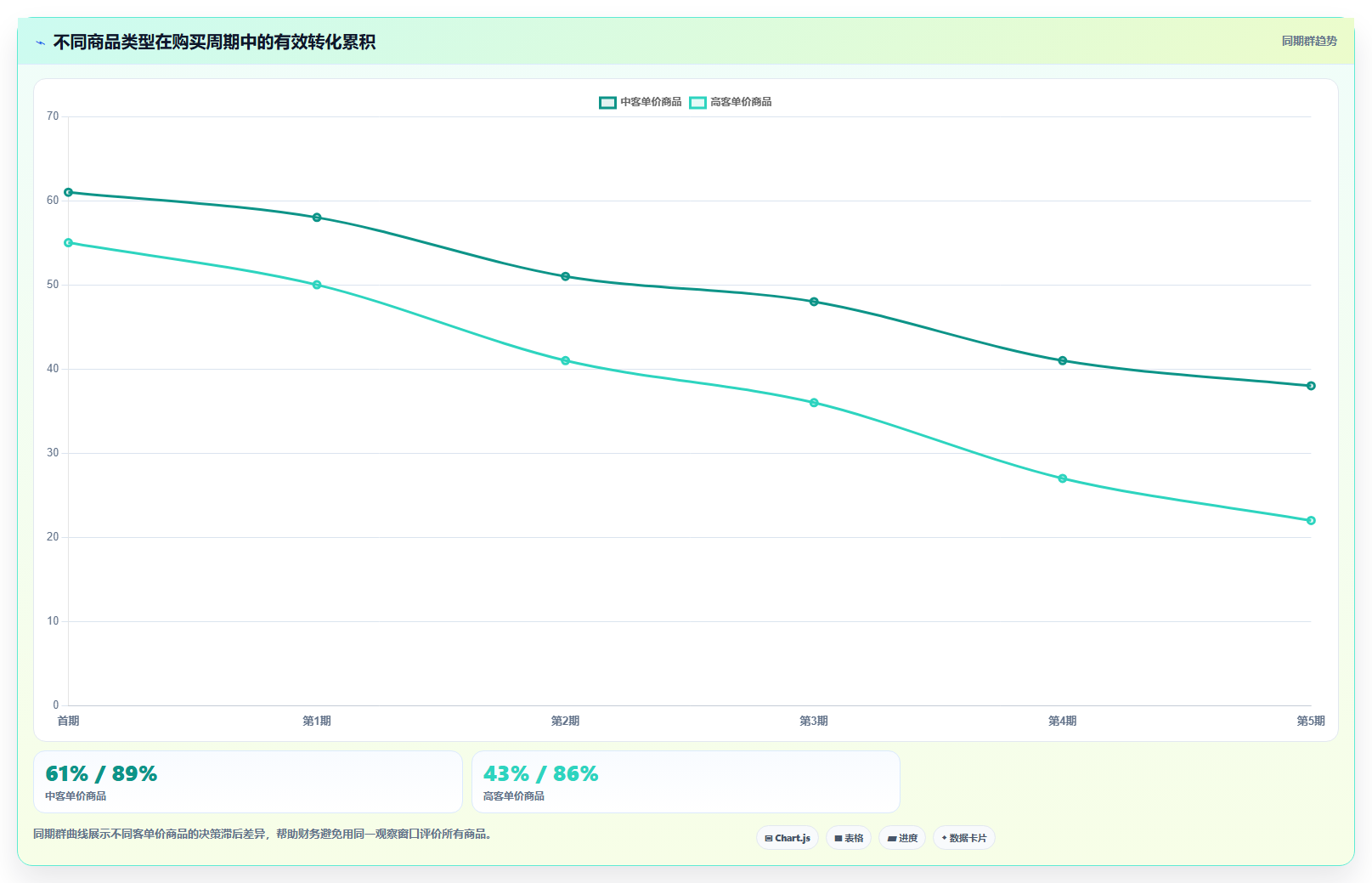This screenshot has width=1372, height=883.
Task: Click the y-axis value 10
Action: pos(53,621)
